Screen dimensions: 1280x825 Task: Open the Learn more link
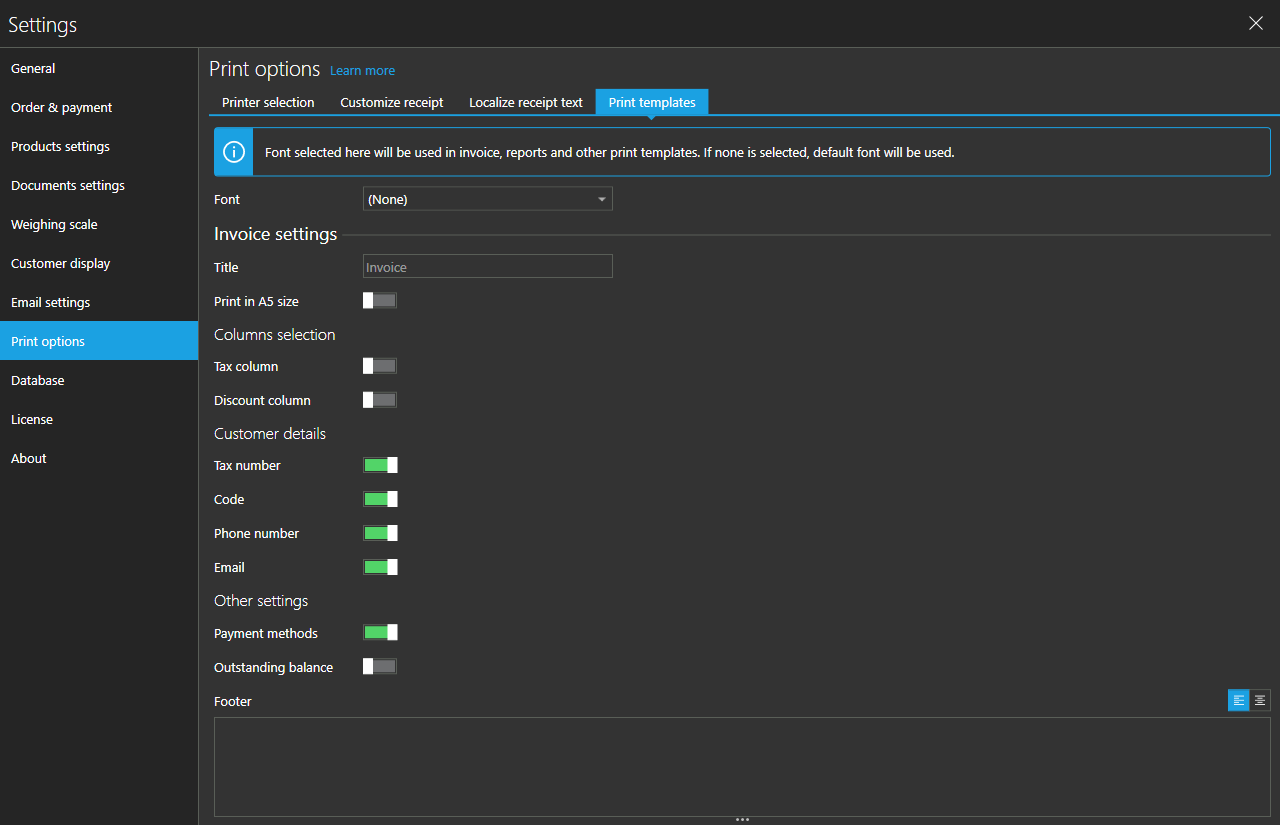[362, 71]
